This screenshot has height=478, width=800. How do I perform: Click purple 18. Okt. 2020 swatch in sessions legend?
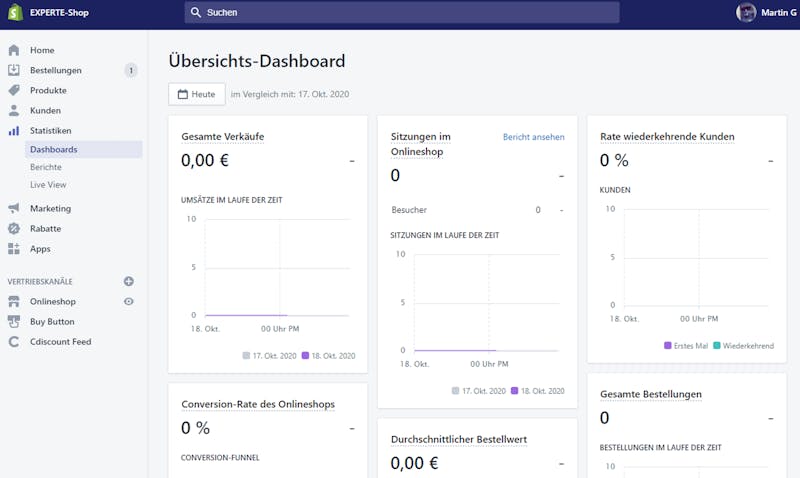514,391
